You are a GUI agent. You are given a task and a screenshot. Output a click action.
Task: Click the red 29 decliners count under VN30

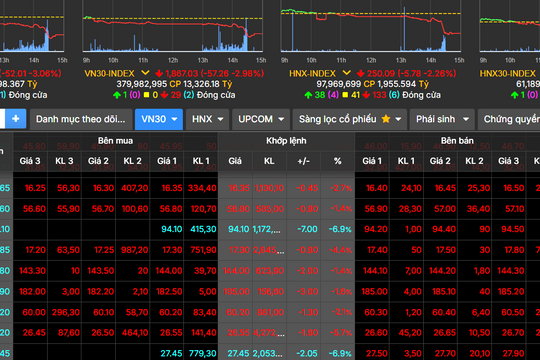click(176, 95)
